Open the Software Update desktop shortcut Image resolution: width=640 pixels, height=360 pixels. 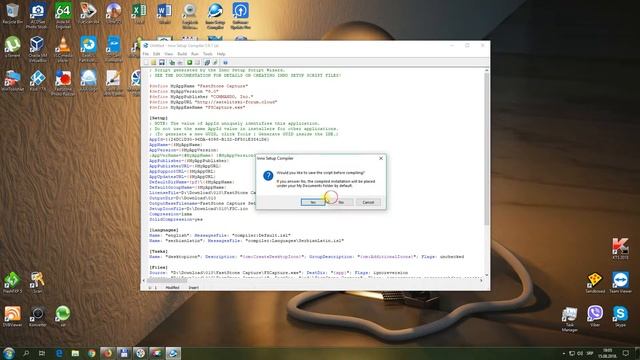[240, 16]
